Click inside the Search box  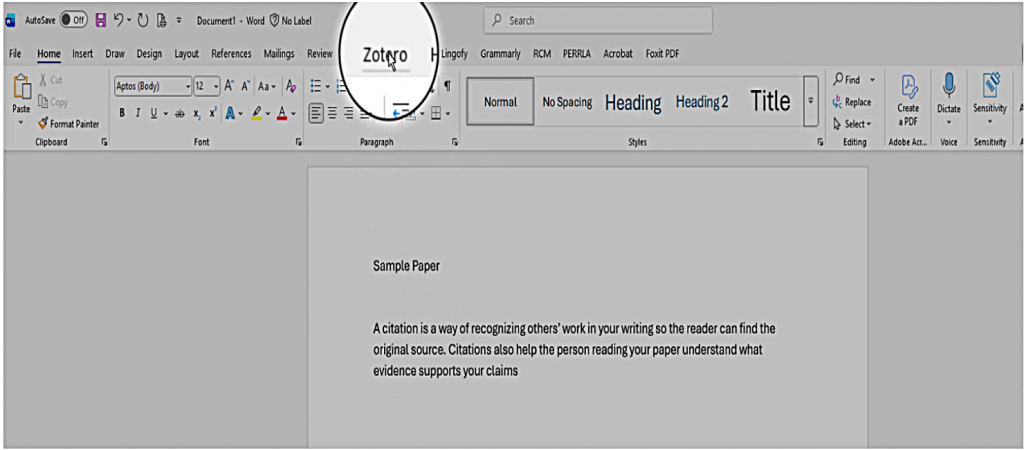[600, 20]
